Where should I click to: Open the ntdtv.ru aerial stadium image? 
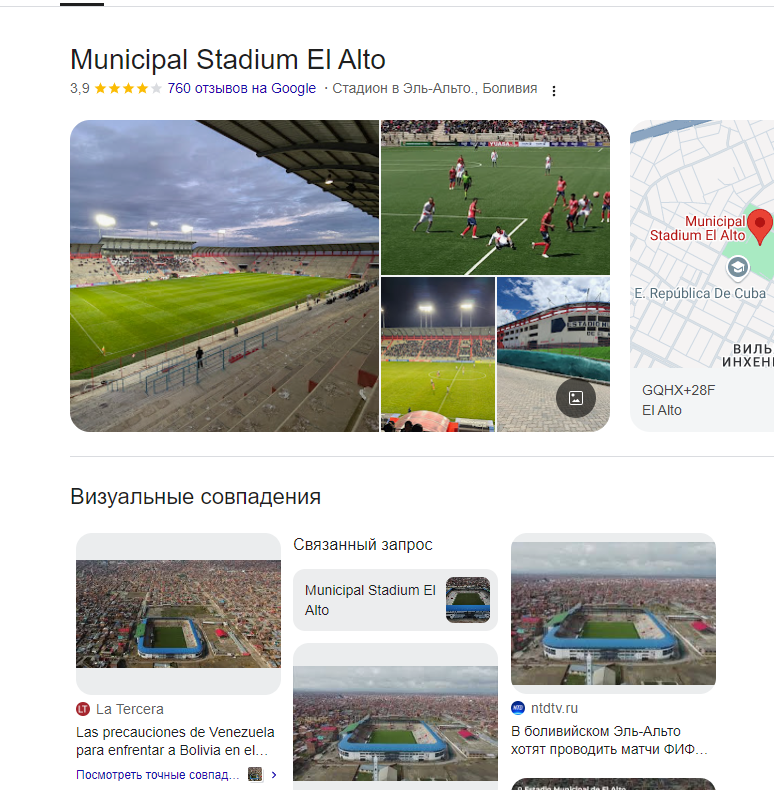(613, 613)
